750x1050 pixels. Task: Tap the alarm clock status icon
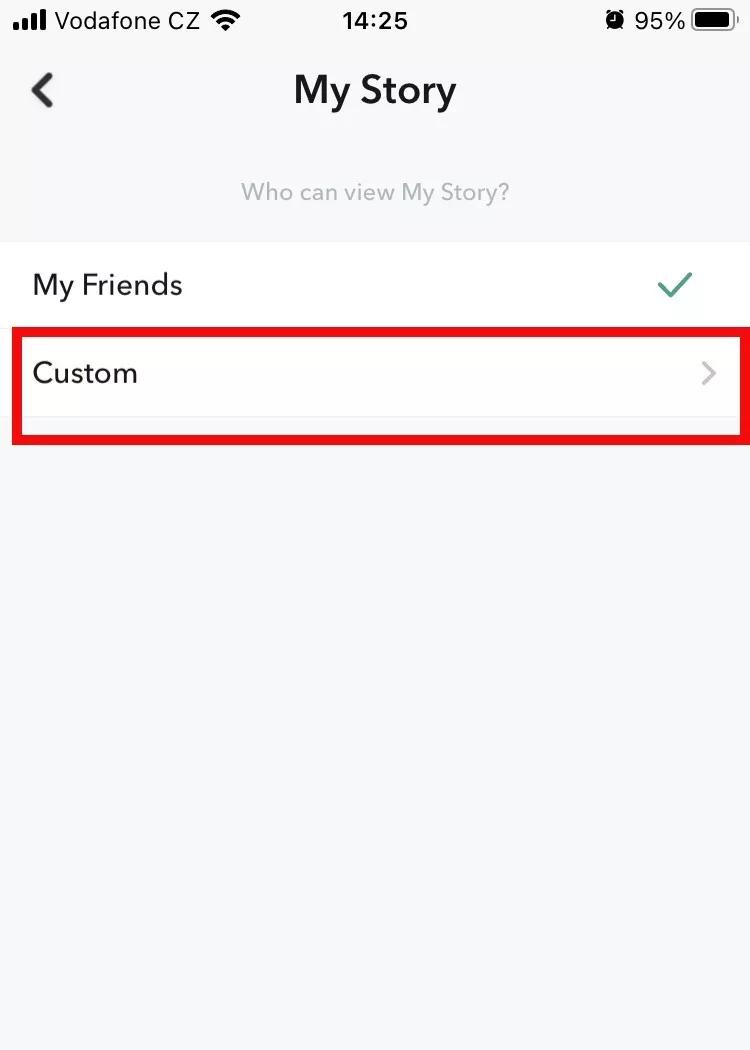614,20
